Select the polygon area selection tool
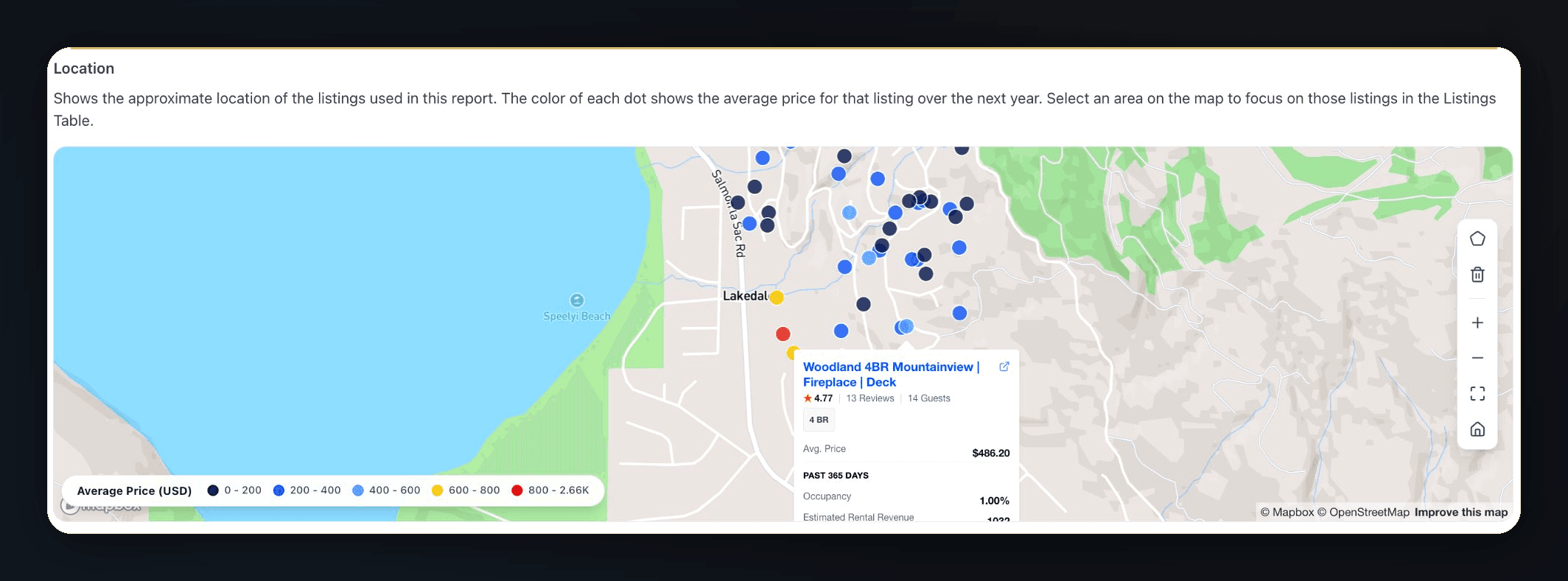The image size is (1568, 581). click(x=1477, y=238)
